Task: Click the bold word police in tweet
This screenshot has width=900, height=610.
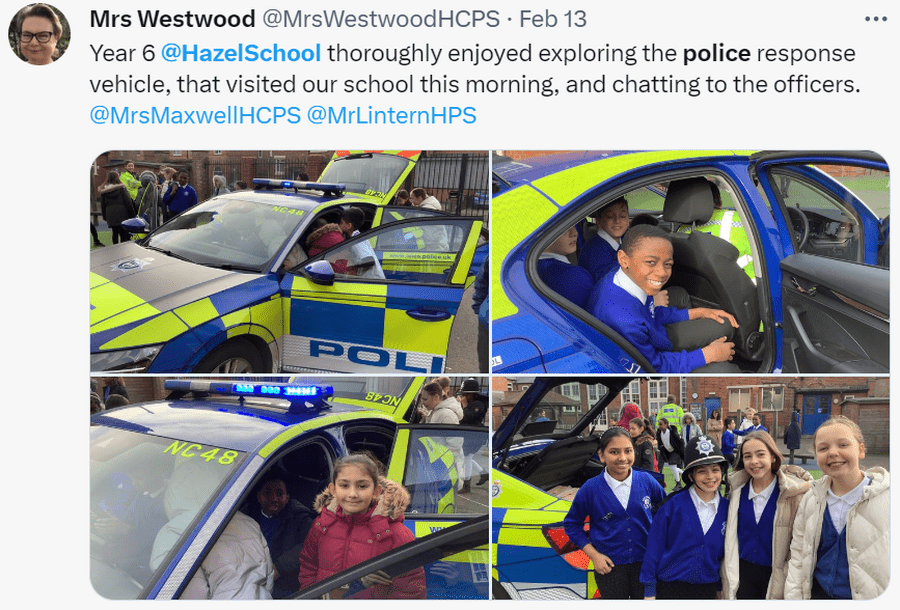Action: click(x=716, y=53)
